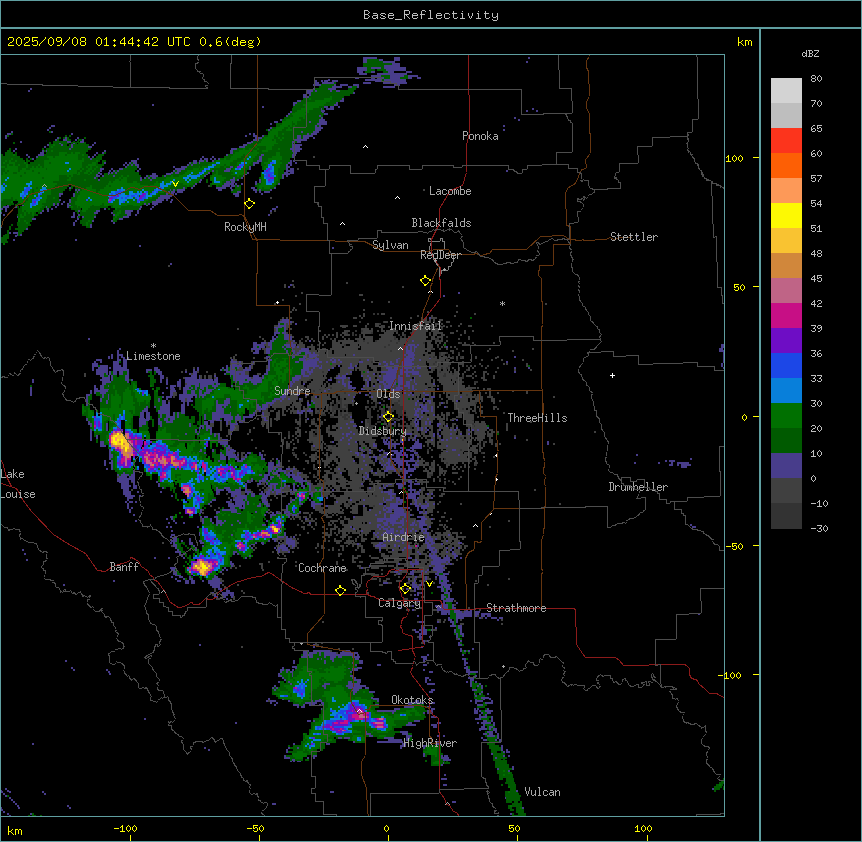Click the Innisfail town label
The height and width of the screenshot is (842, 862).
pyautogui.click(x=415, y=326)
